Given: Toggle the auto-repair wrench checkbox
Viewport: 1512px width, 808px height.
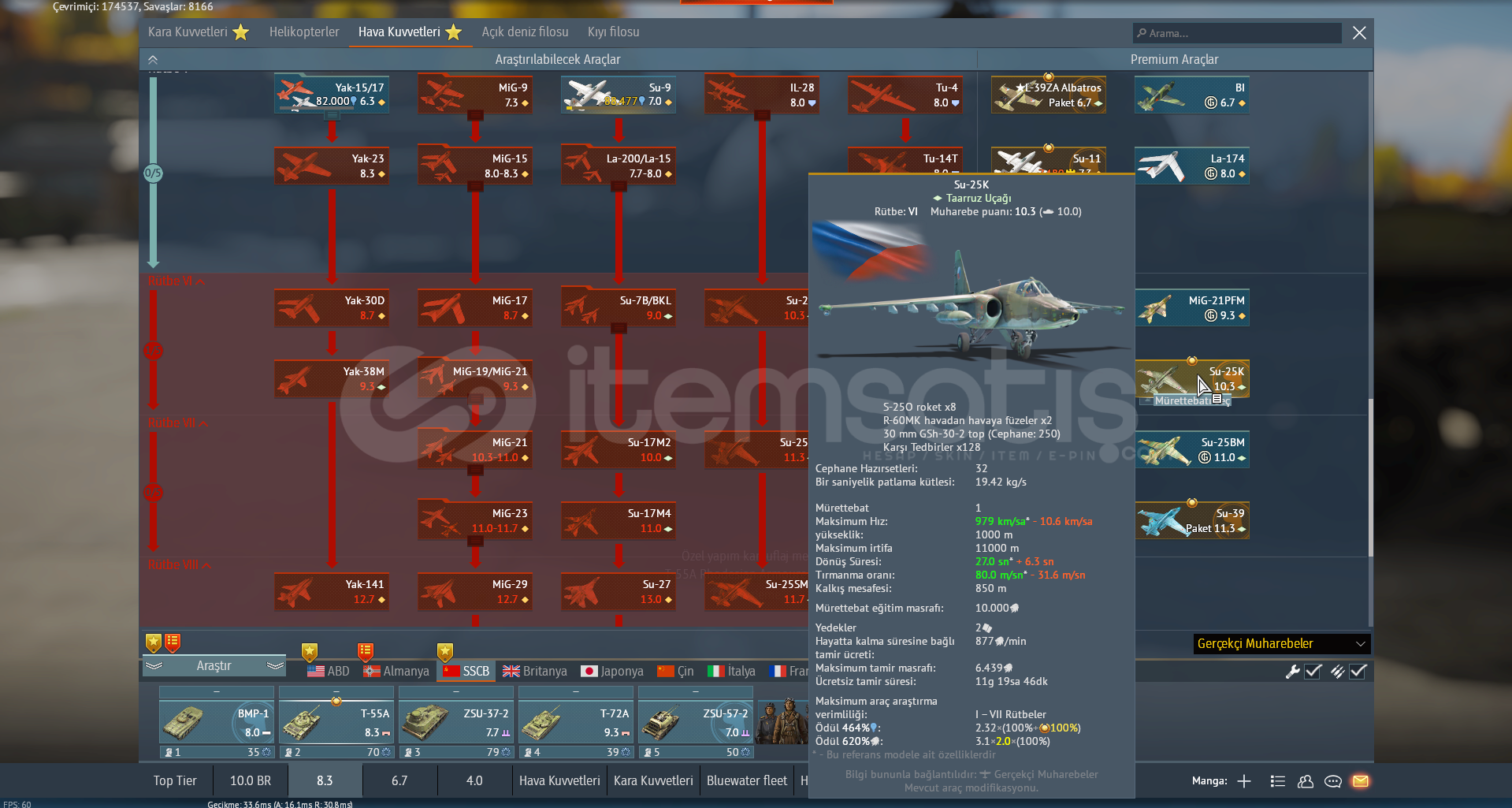Looking at the screenshot, I should tap(1313, 672).
